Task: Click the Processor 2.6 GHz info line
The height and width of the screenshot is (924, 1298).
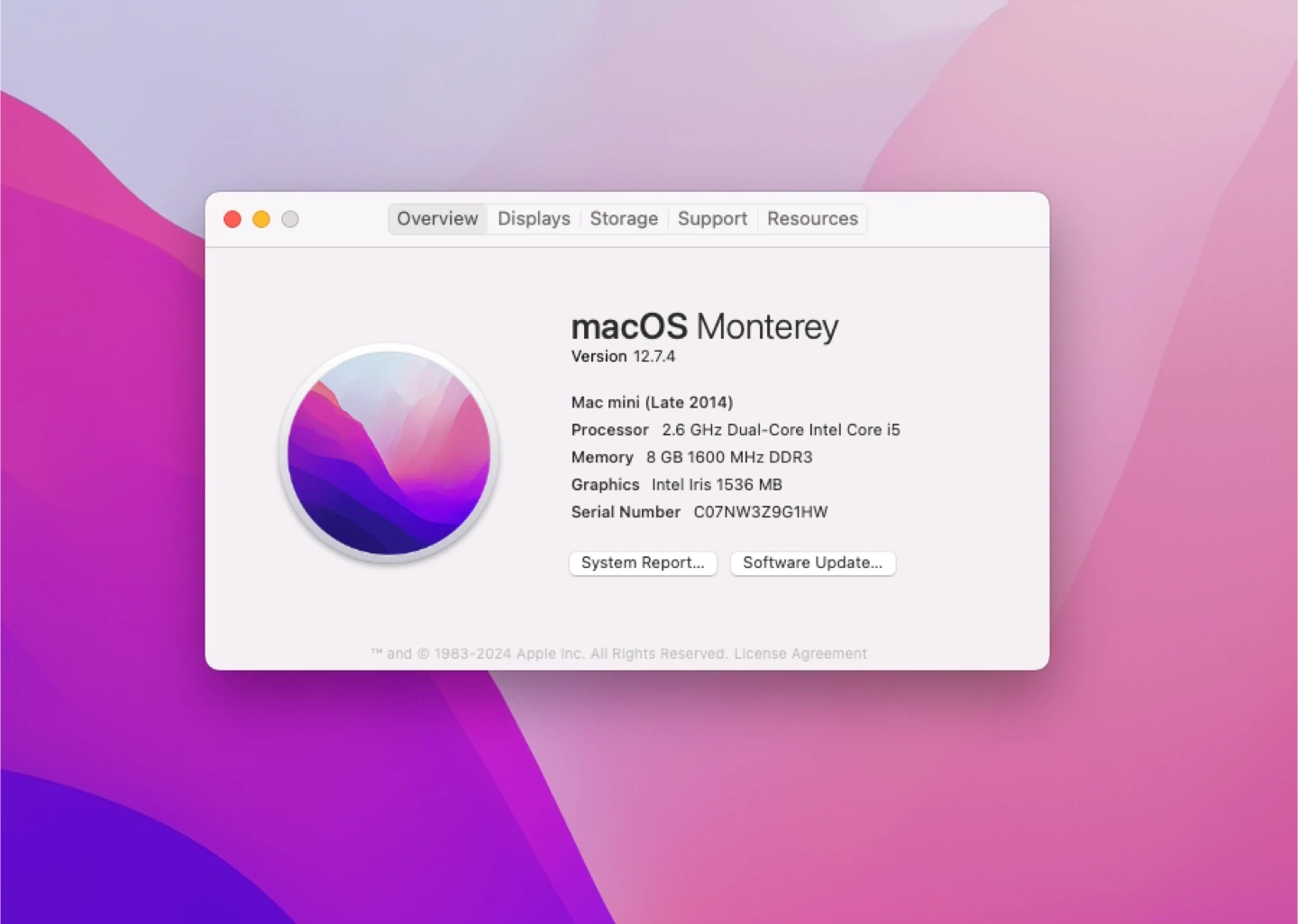Action: coord(735,430)
